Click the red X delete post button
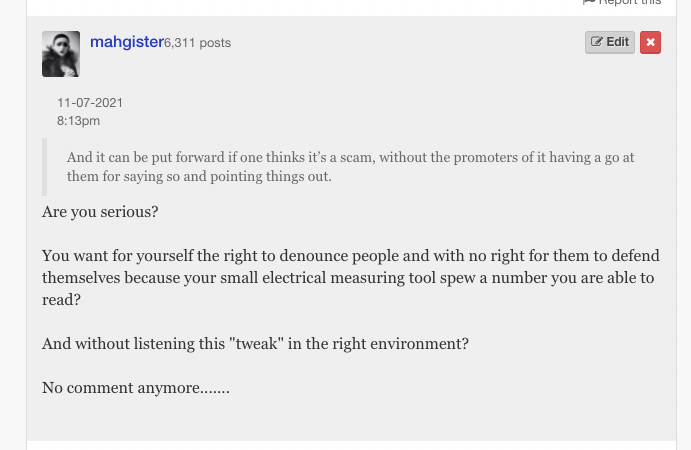This screenshot has width=691, height=450. point(650,42)
